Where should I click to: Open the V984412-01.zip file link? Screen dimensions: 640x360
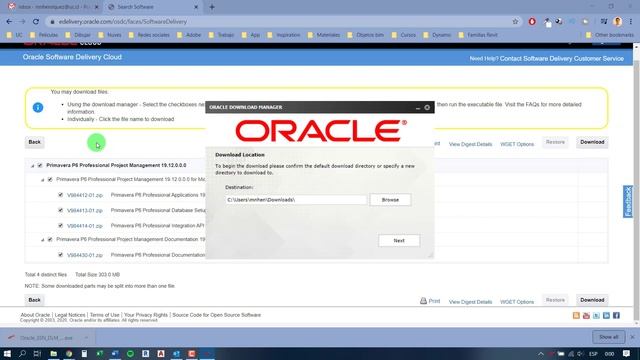coord(85,196)
